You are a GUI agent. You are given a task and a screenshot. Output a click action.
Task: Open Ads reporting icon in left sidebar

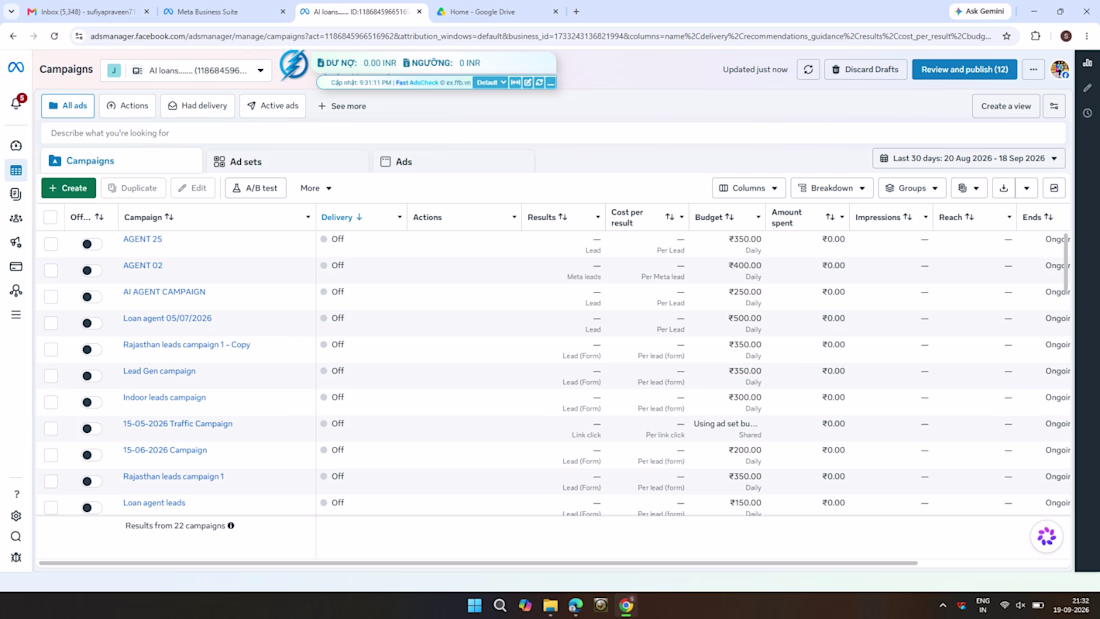point(16,194)
